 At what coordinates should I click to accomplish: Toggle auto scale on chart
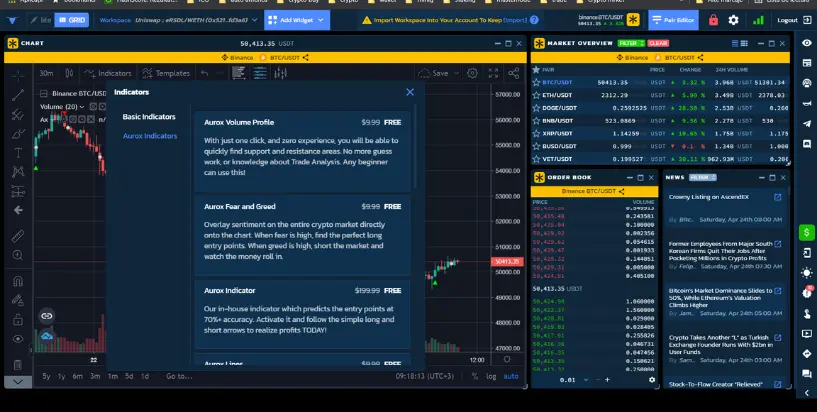[511, 376]
